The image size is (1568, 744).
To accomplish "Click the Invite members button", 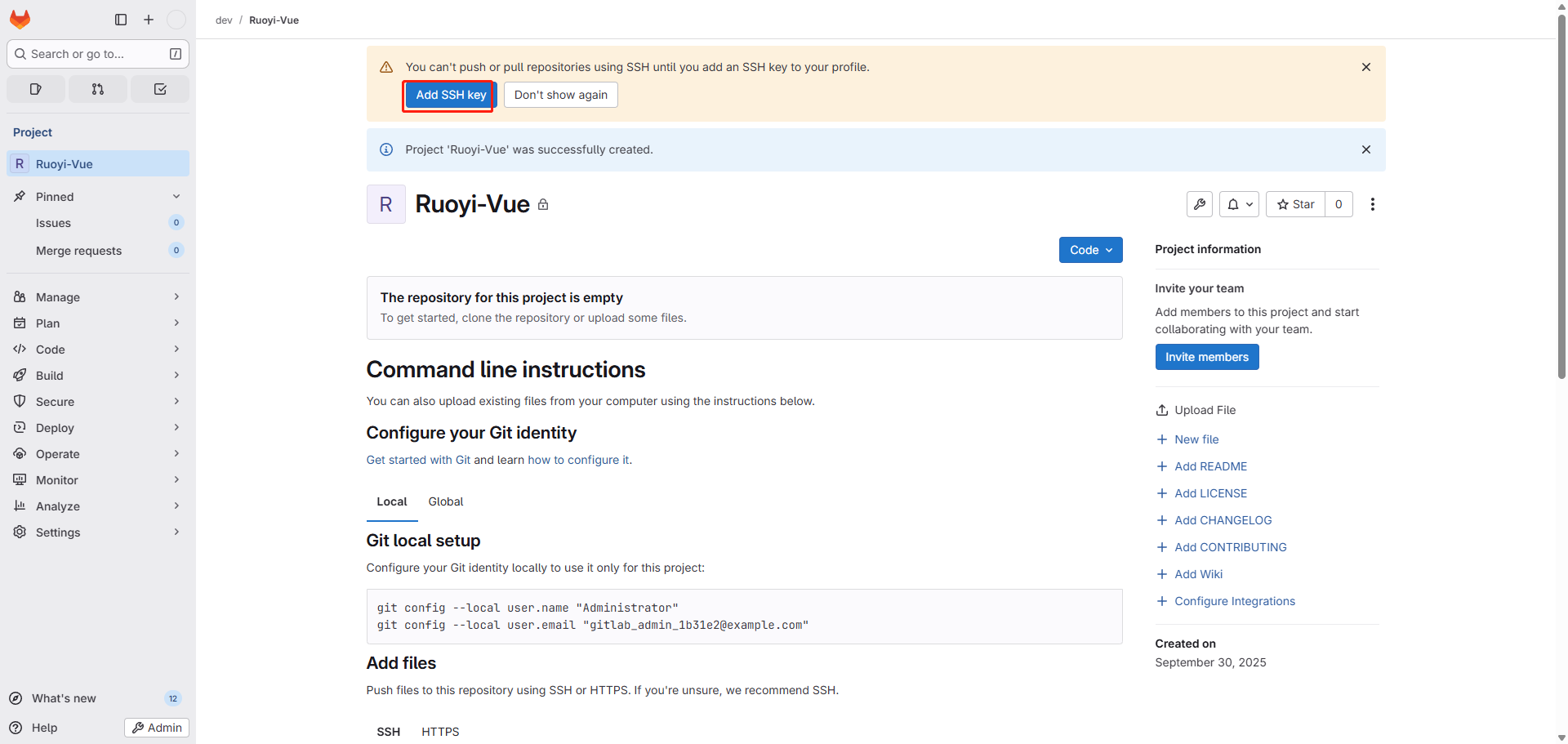I will pyautogui.click(x=1207, y=357).
